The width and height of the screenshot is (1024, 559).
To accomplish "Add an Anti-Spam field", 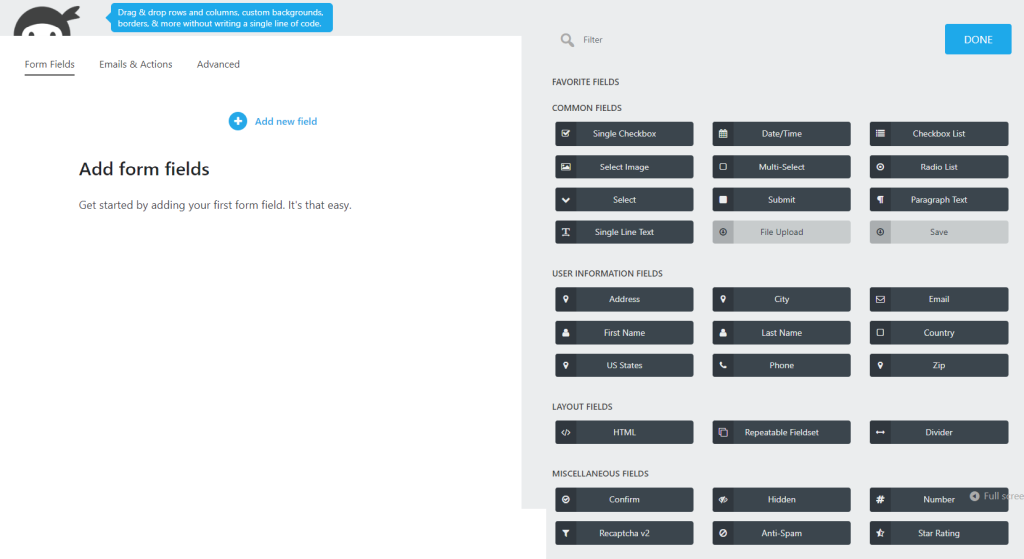I will [x=782, y=533].
